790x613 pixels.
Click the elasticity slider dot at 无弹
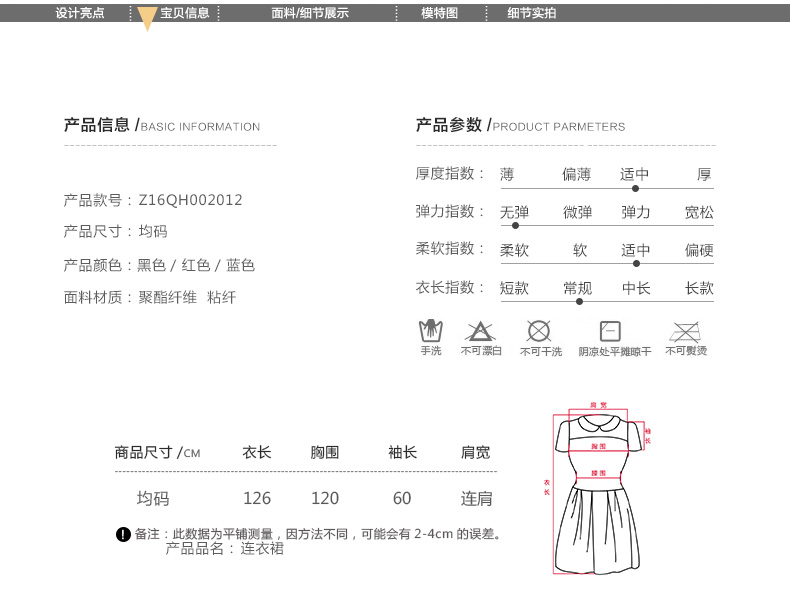(515, 226)
